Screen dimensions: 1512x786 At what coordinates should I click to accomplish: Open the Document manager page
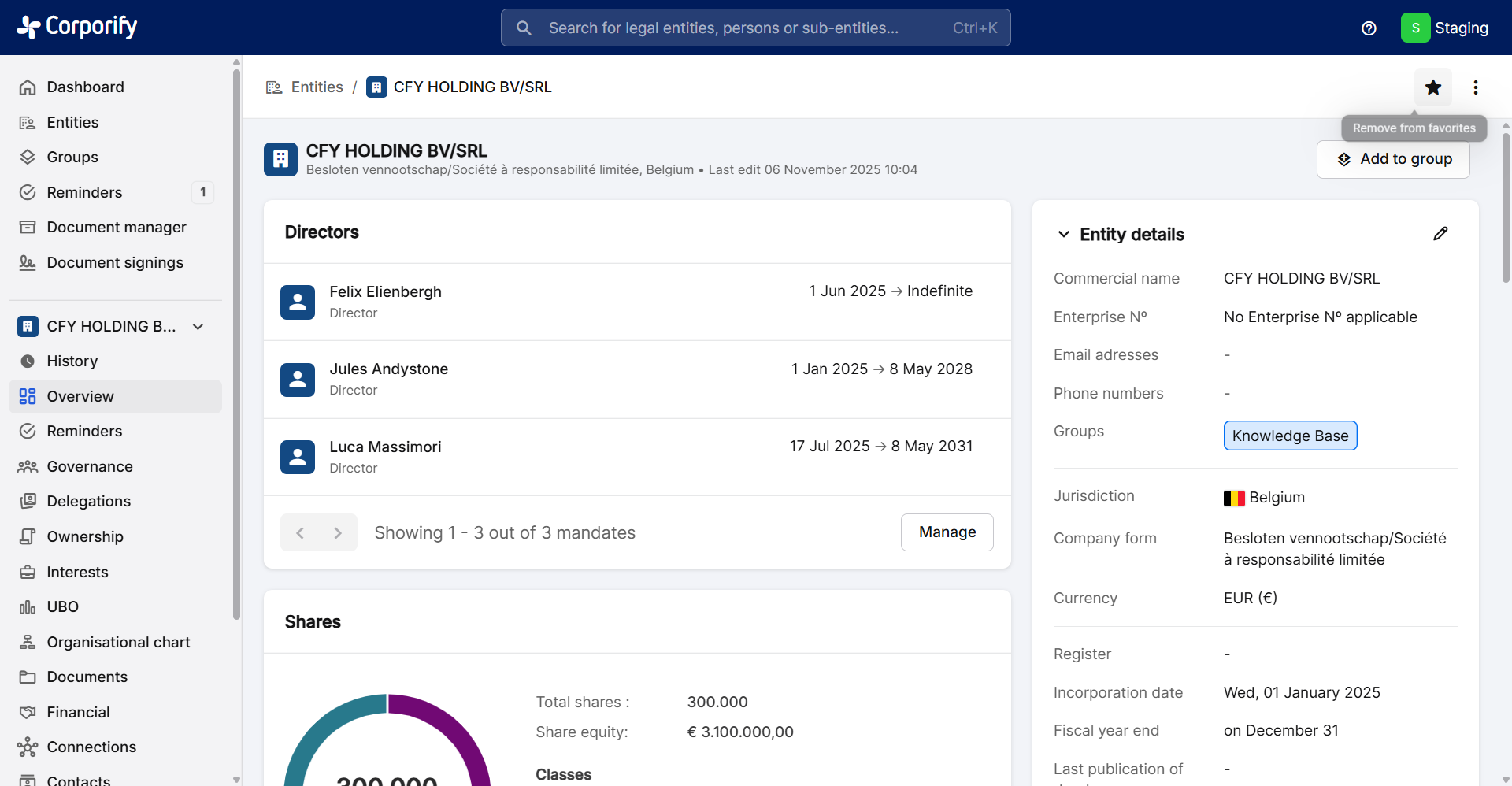(x=117, y=227)
